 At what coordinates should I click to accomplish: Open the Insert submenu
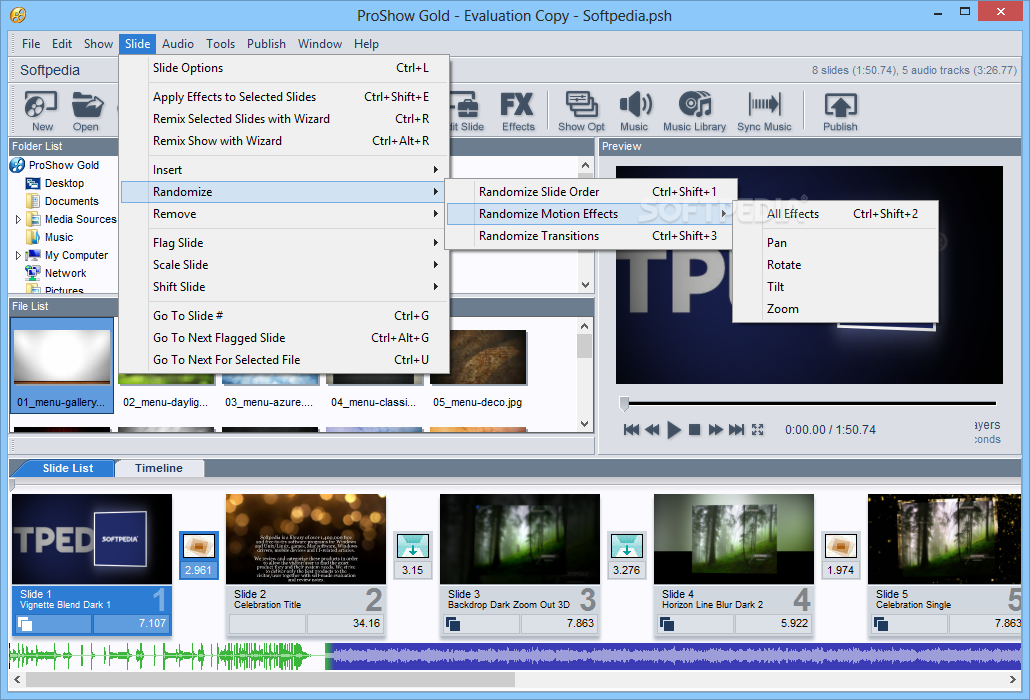tap(284, 170)
